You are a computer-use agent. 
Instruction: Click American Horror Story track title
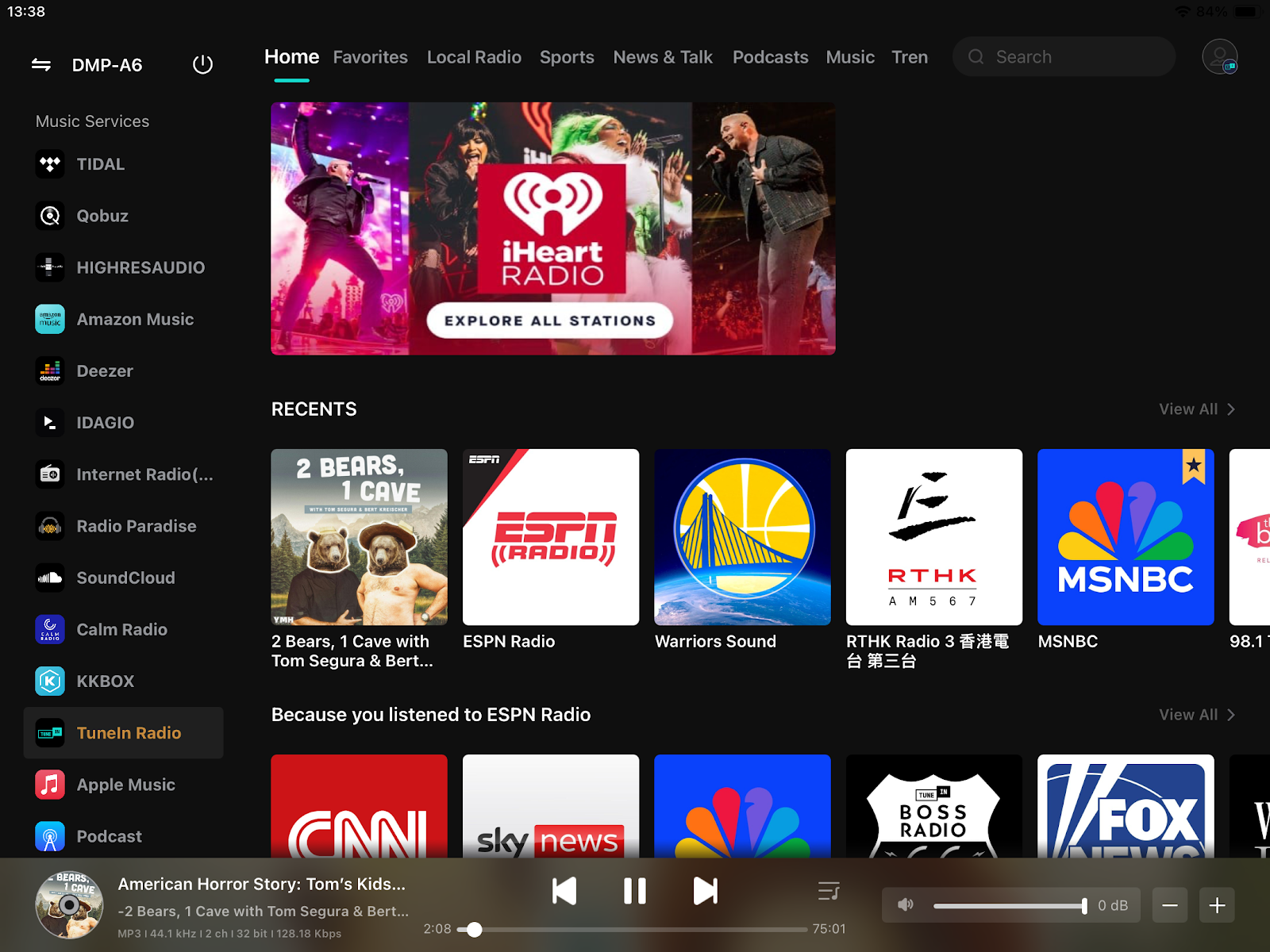click(262, 884)
